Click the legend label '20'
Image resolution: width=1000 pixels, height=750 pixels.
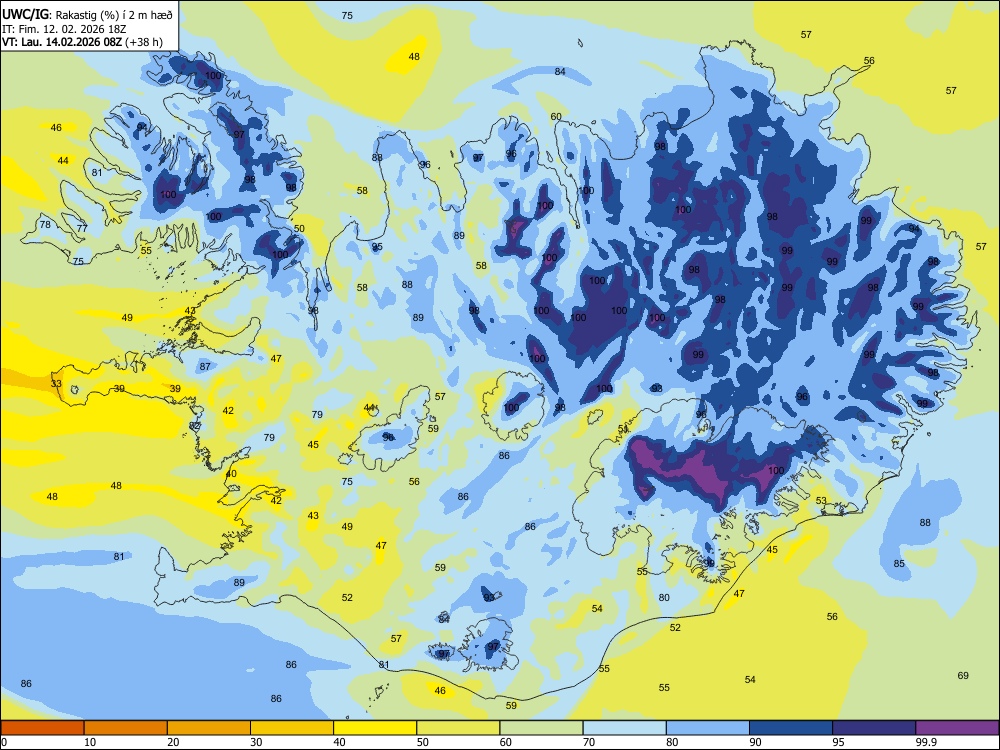[x=173, y=742]
